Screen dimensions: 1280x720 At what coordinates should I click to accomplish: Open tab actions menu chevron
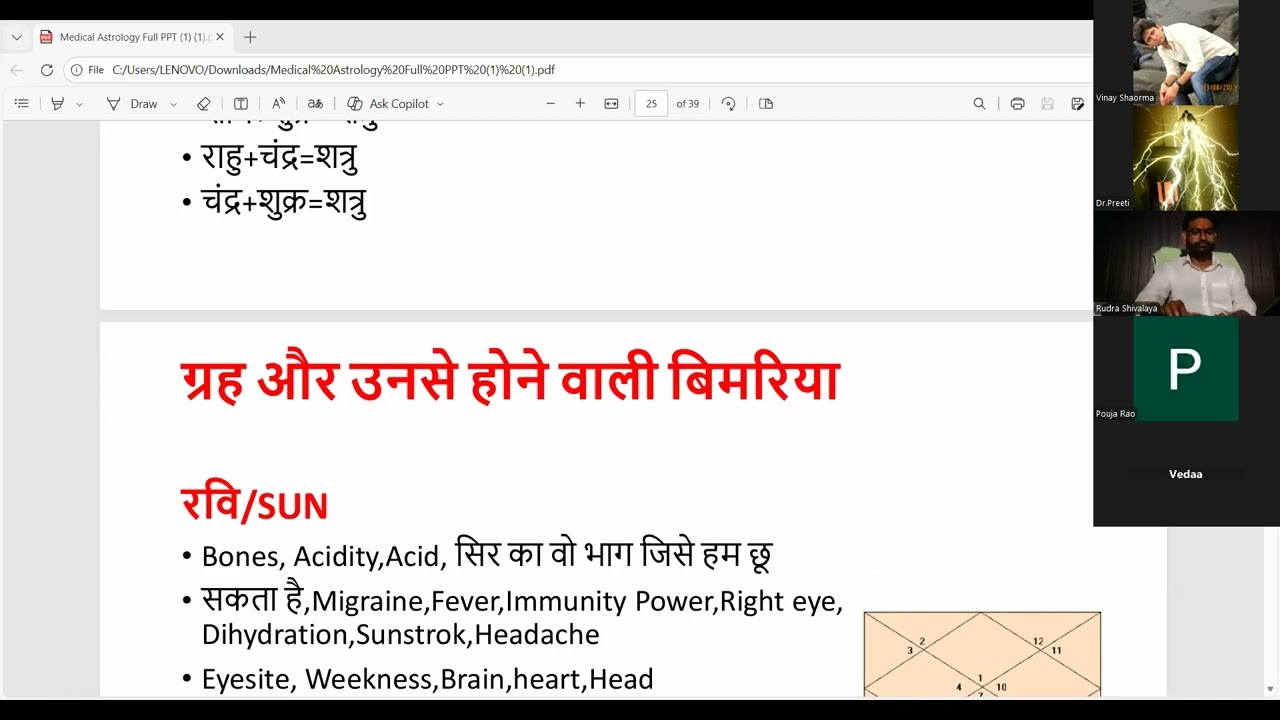16,37
